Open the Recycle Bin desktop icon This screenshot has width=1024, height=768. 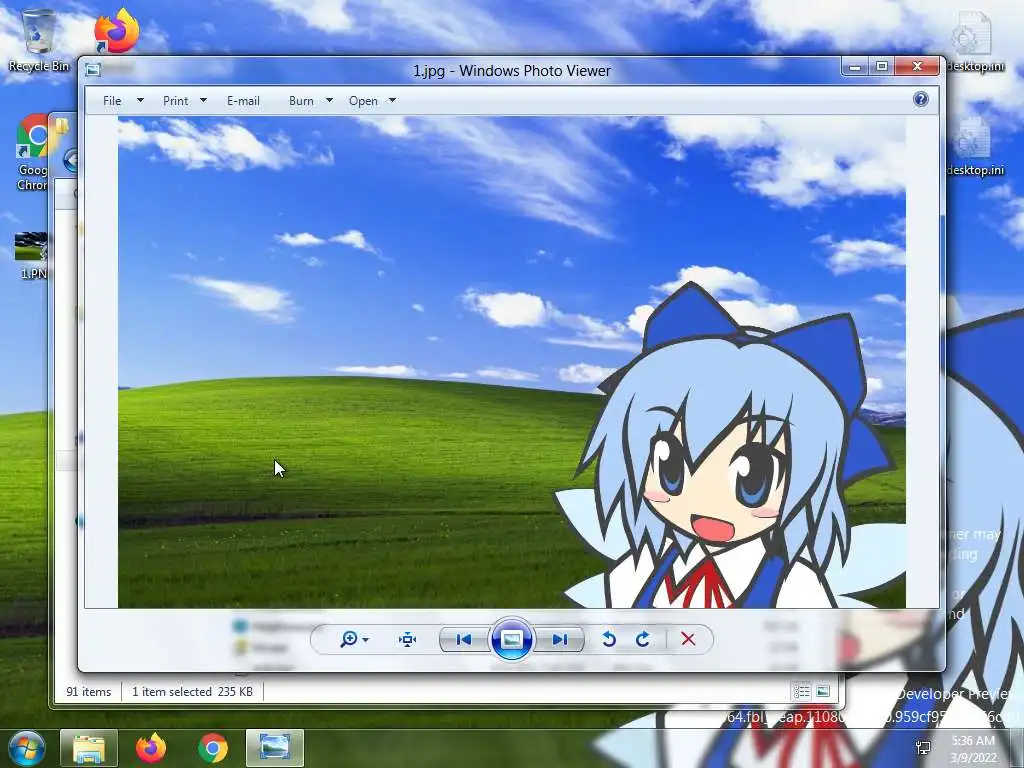(39, 40)
